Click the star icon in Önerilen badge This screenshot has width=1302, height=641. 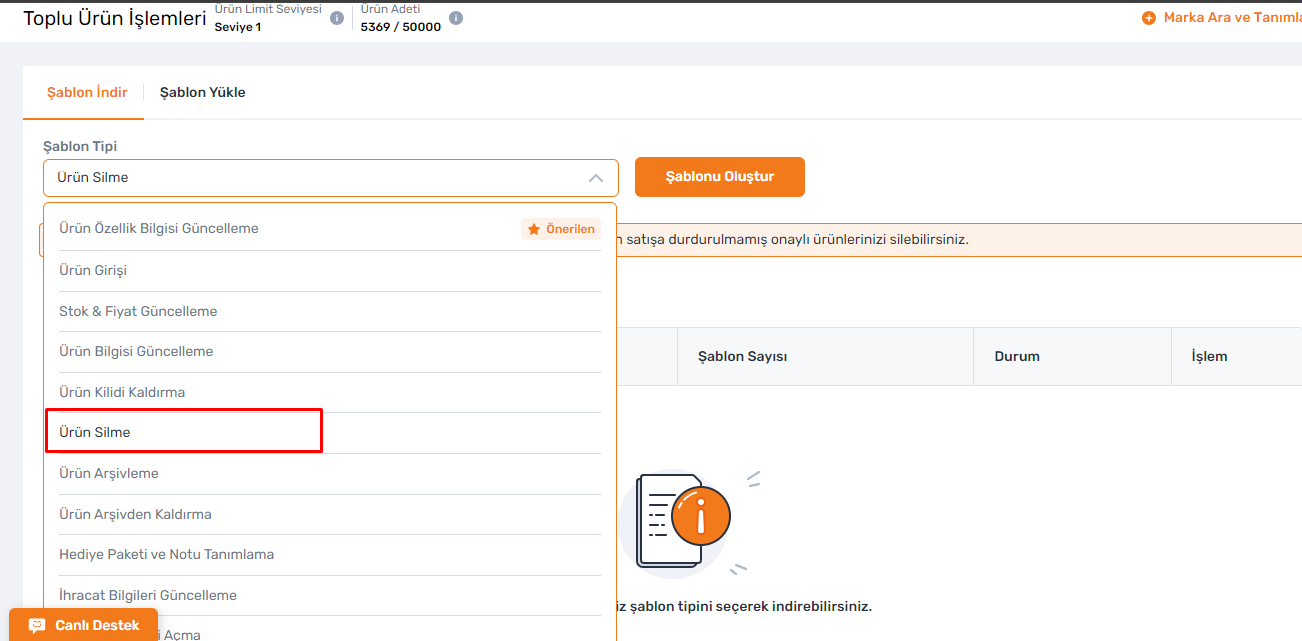(x=534, y=229)
